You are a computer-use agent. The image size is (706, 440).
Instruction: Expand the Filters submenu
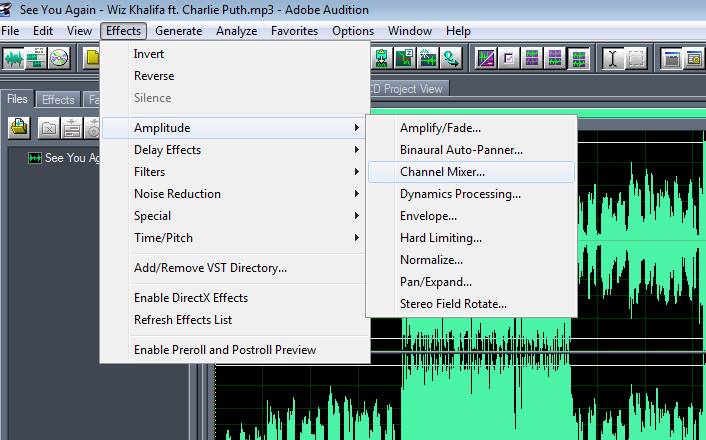[235, 172]
